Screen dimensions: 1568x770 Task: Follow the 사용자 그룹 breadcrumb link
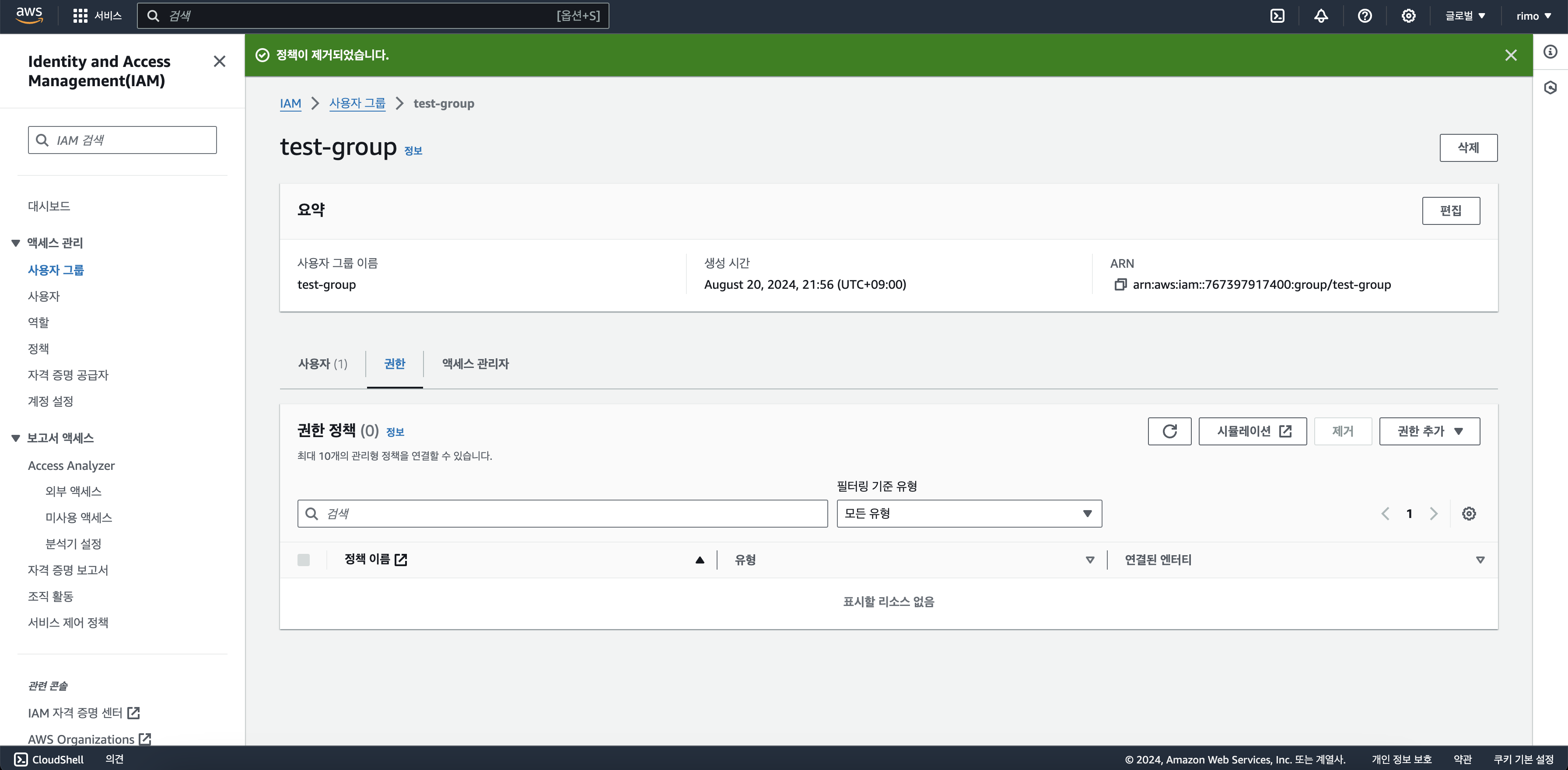(x=357, y=104)
